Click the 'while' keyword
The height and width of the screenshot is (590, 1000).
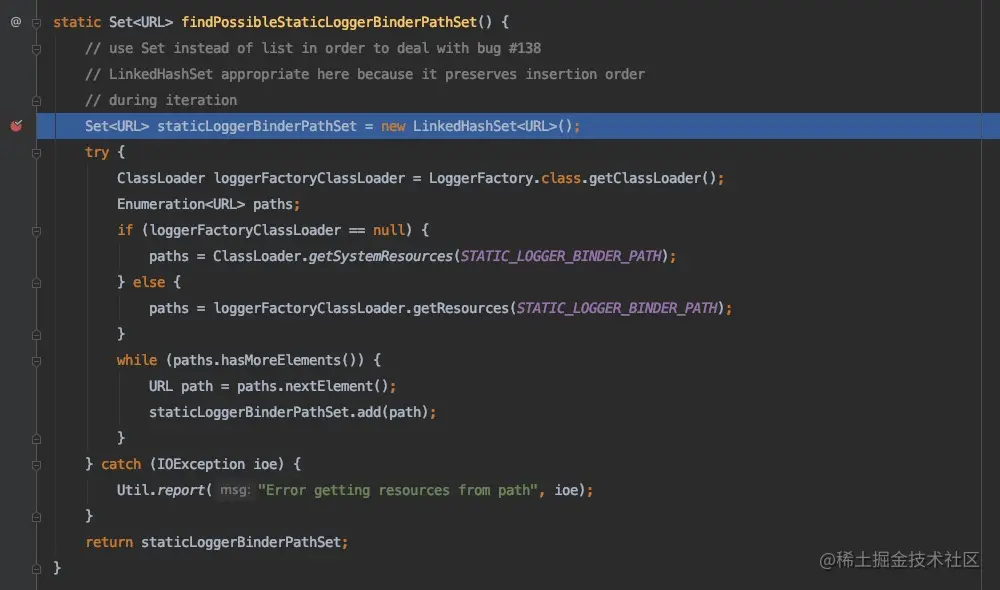click(136, 360)
